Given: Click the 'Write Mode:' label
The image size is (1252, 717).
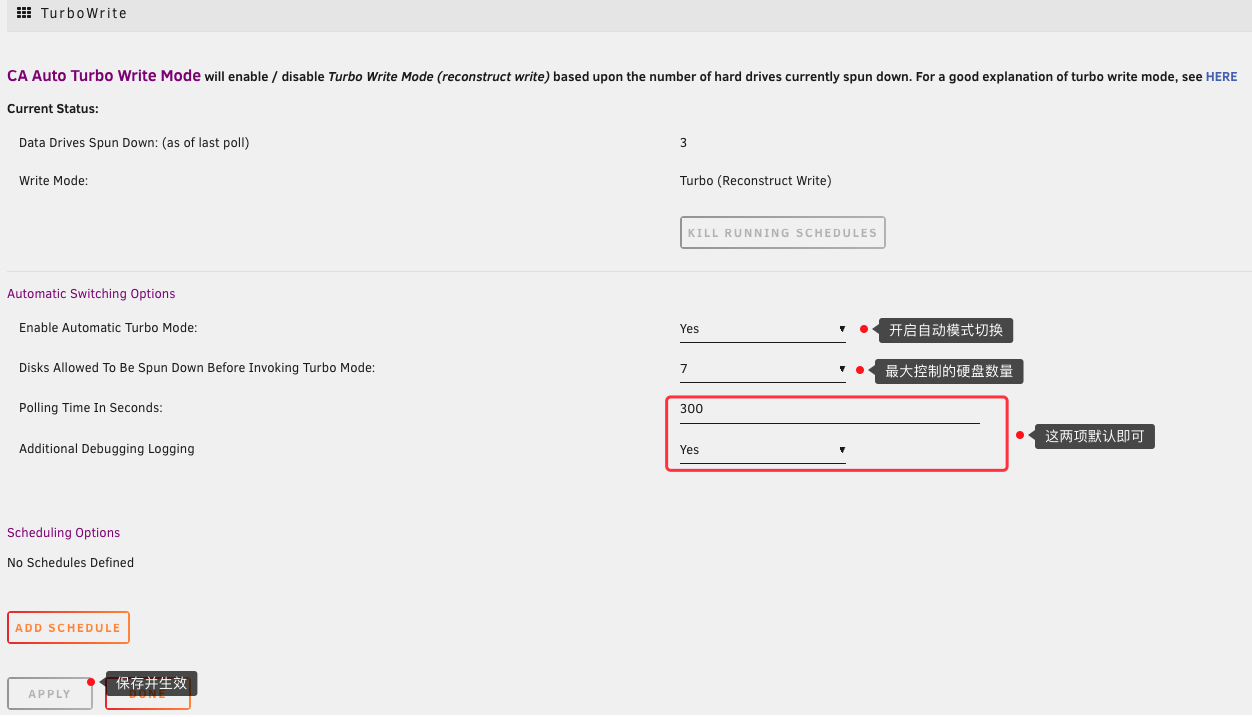Looking at the screenshot, I should coord(54,181).
